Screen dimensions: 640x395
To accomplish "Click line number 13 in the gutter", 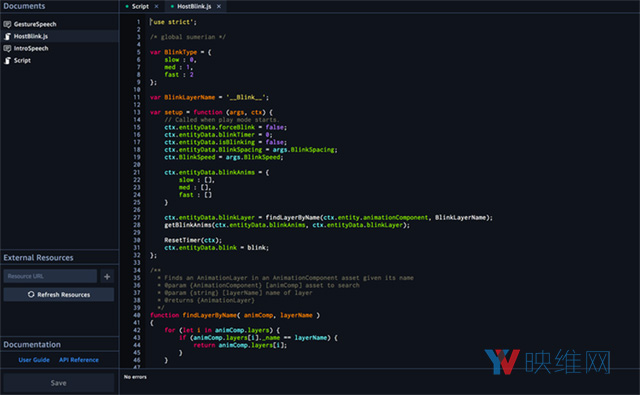I will click(x=137, y=112).
